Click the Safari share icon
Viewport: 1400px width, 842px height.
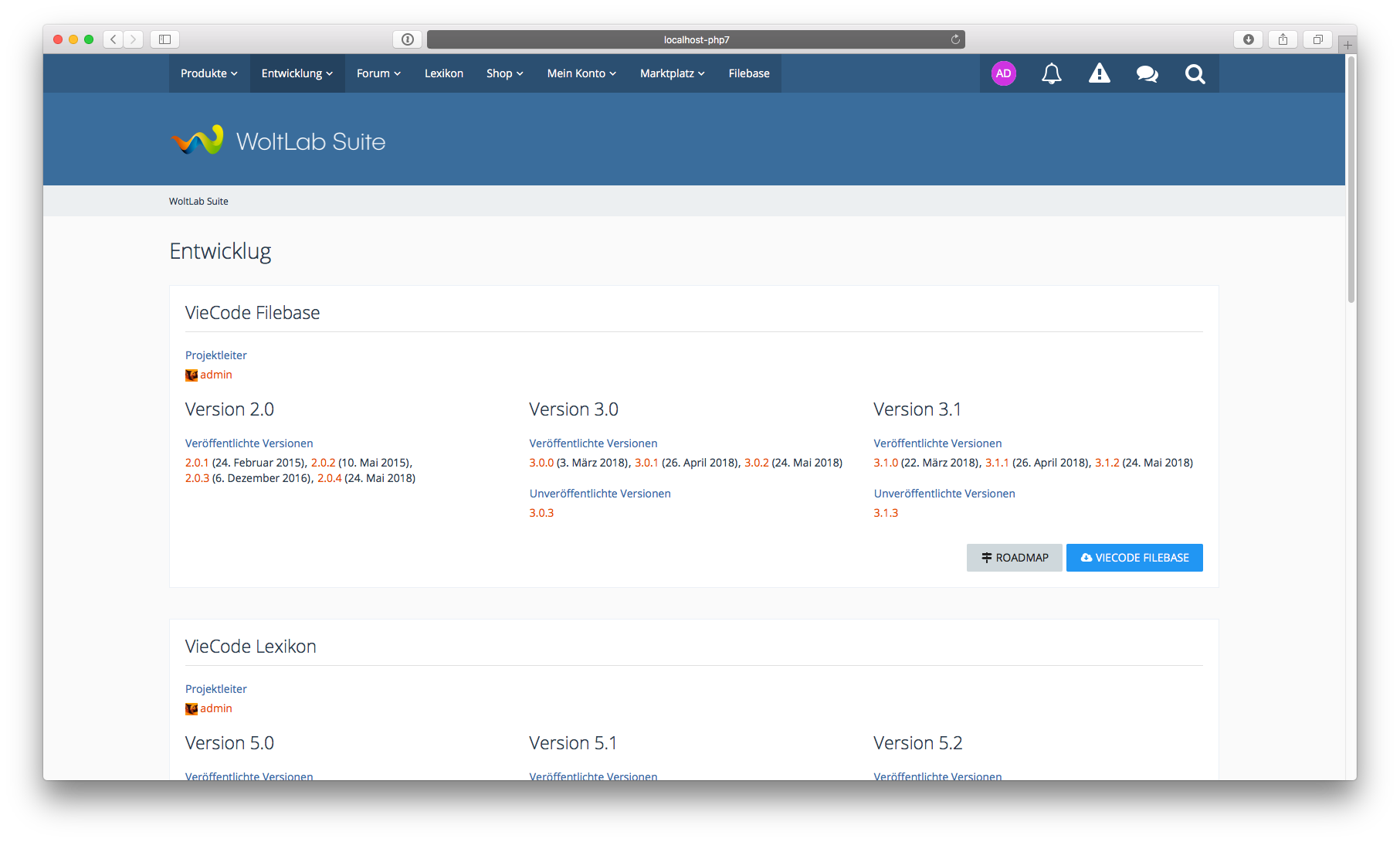(1283, 39)
